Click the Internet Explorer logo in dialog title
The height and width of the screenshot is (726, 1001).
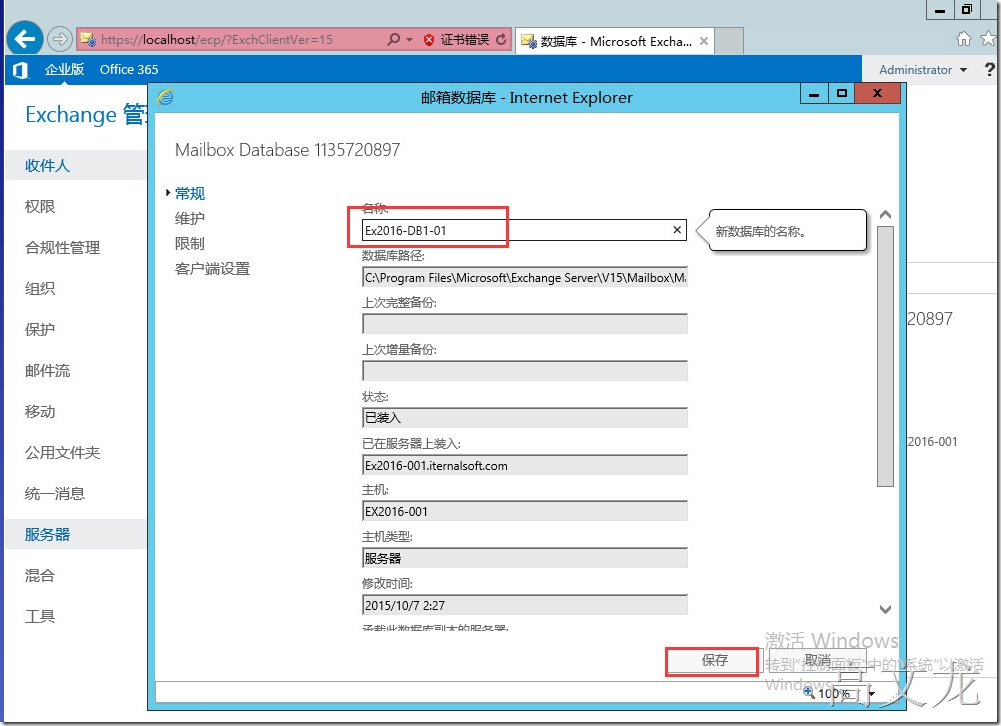click(x=165, y=97)
